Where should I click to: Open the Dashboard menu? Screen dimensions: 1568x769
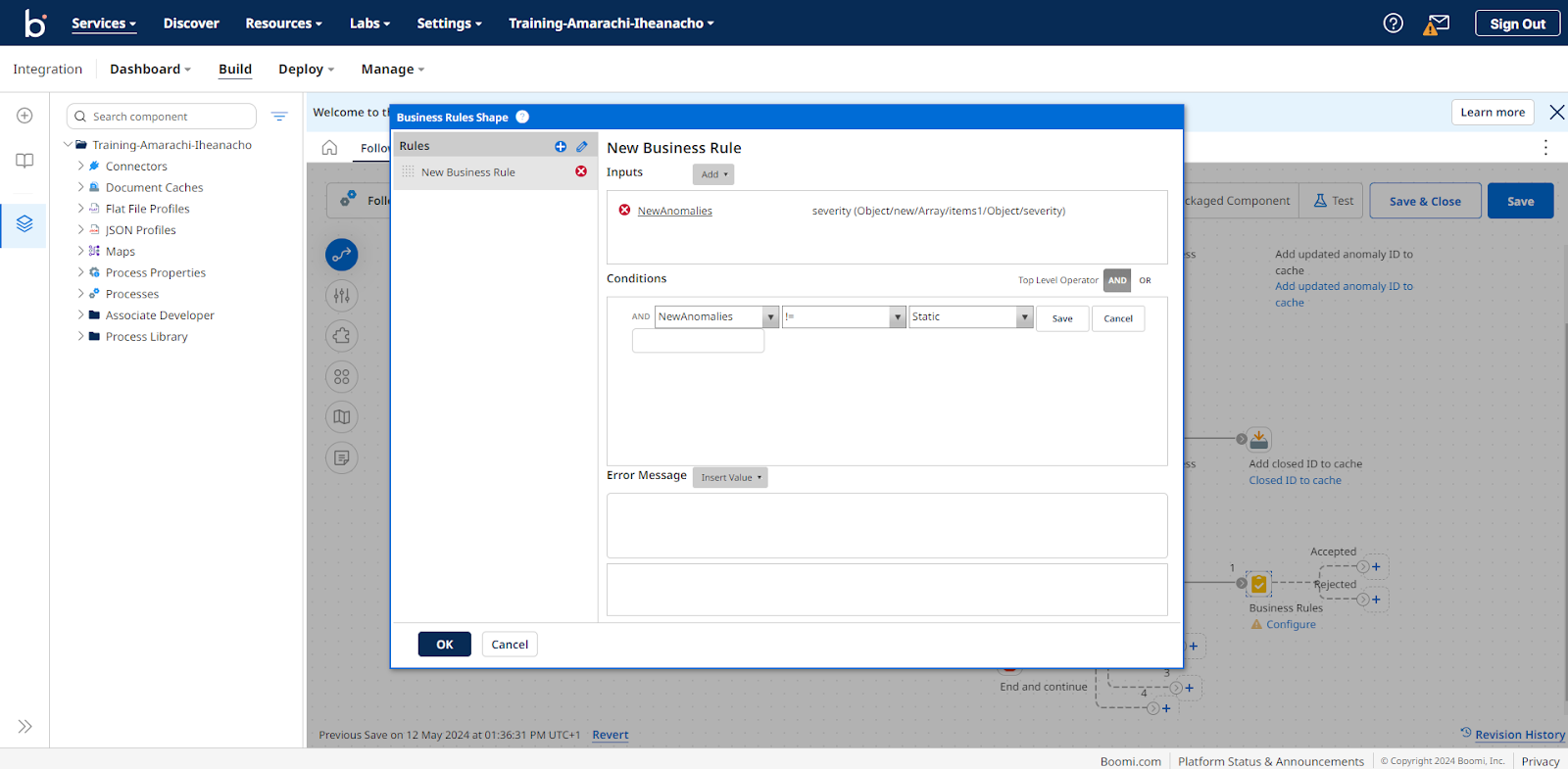151,69
